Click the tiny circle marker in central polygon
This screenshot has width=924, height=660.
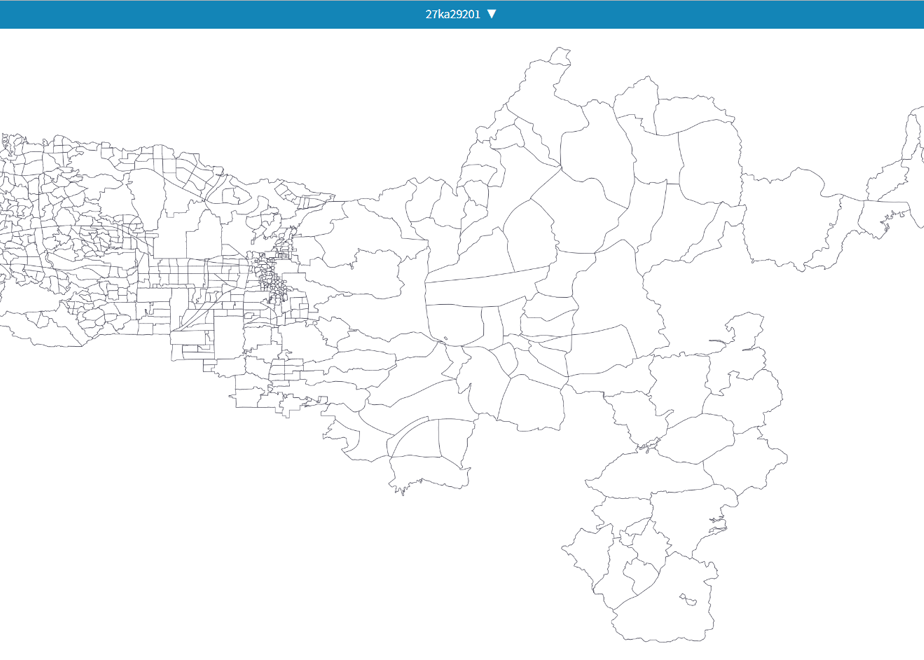click(x=446, y=338)
